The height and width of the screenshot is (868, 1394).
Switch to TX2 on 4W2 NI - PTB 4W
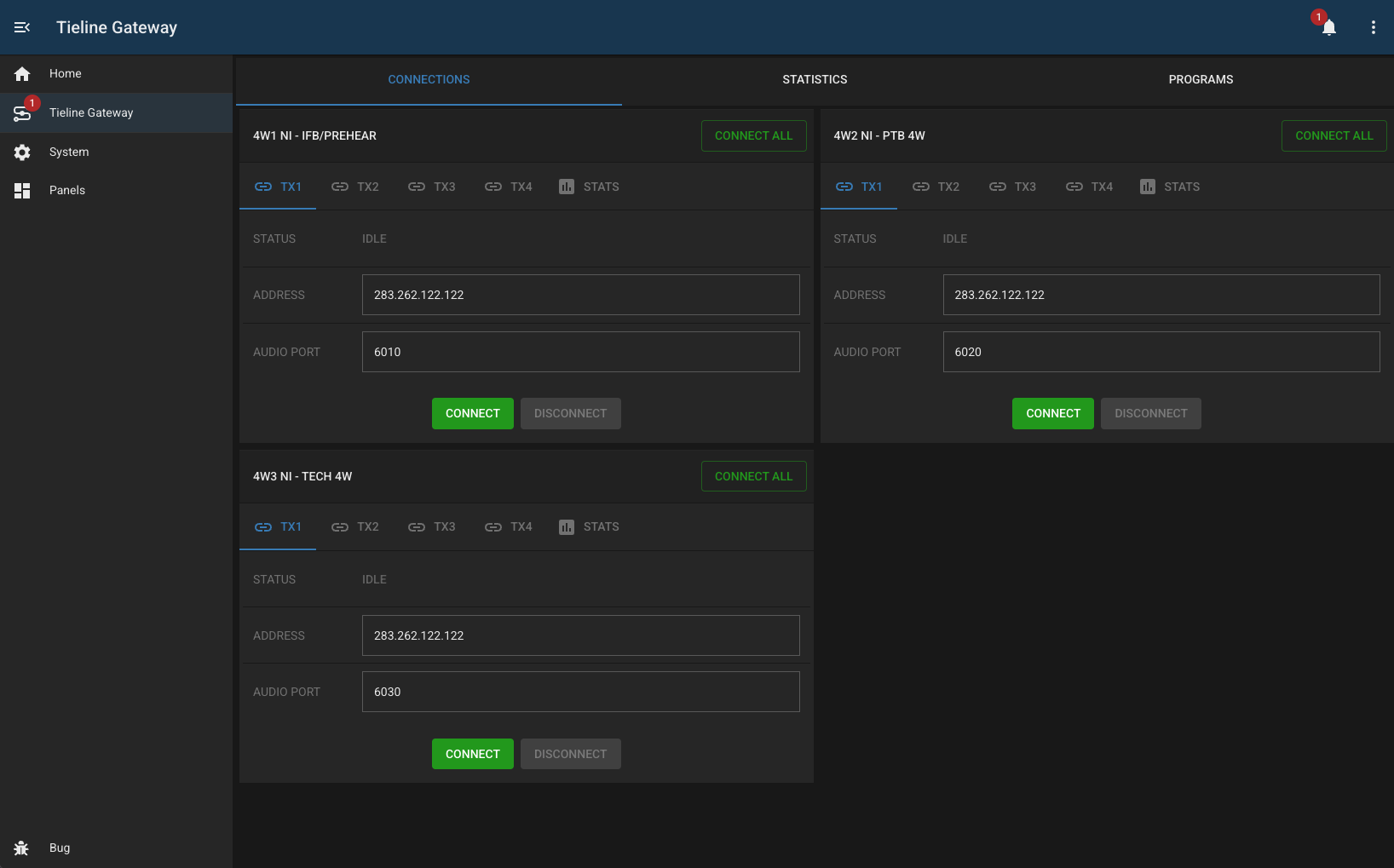tap(936, 187)
